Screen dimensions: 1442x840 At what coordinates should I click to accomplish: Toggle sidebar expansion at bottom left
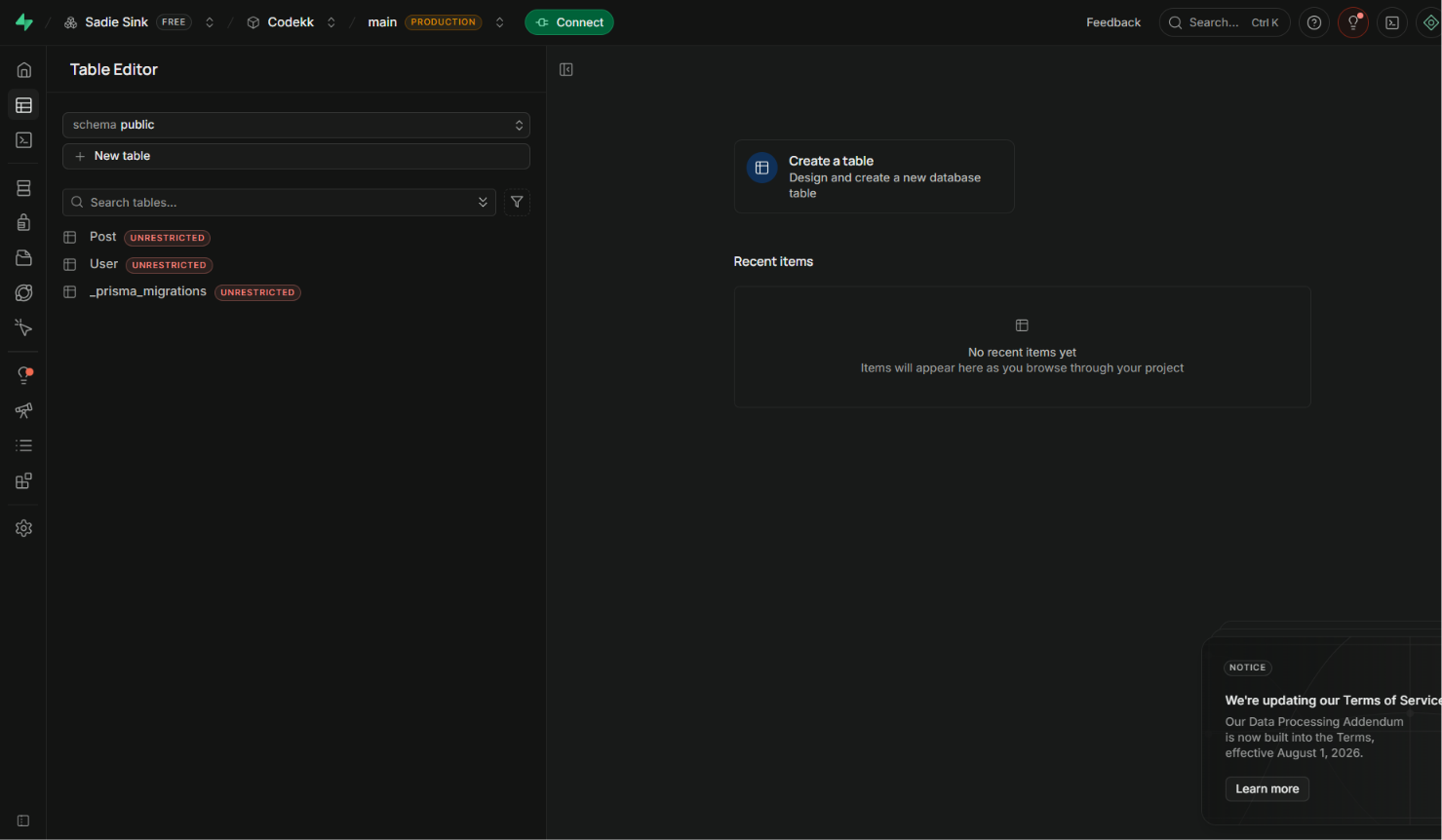(x=23, y=821)
